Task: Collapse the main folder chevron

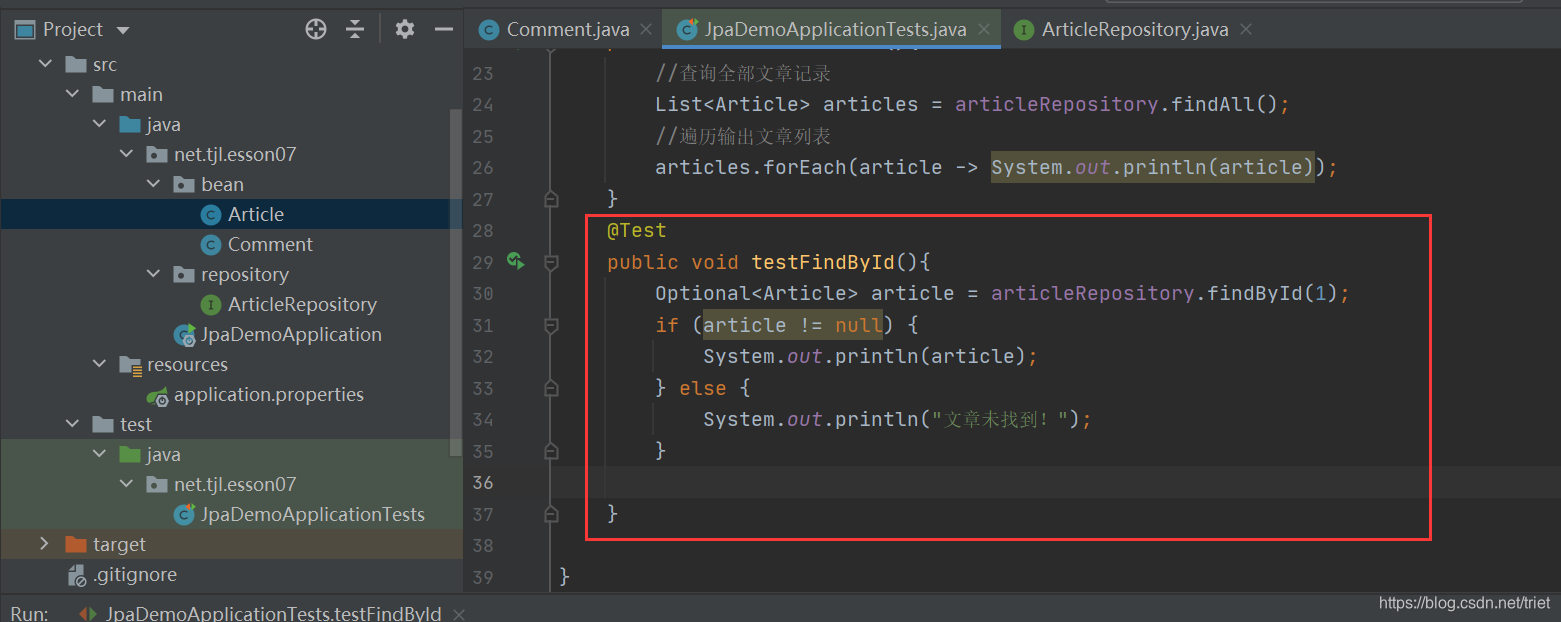Action: [72, 94]
